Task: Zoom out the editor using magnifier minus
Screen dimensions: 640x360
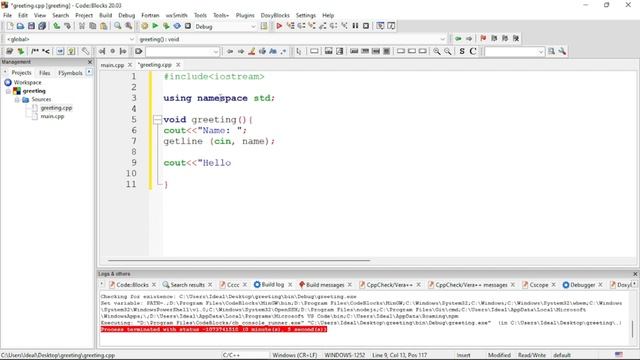Action: (448, 51)
